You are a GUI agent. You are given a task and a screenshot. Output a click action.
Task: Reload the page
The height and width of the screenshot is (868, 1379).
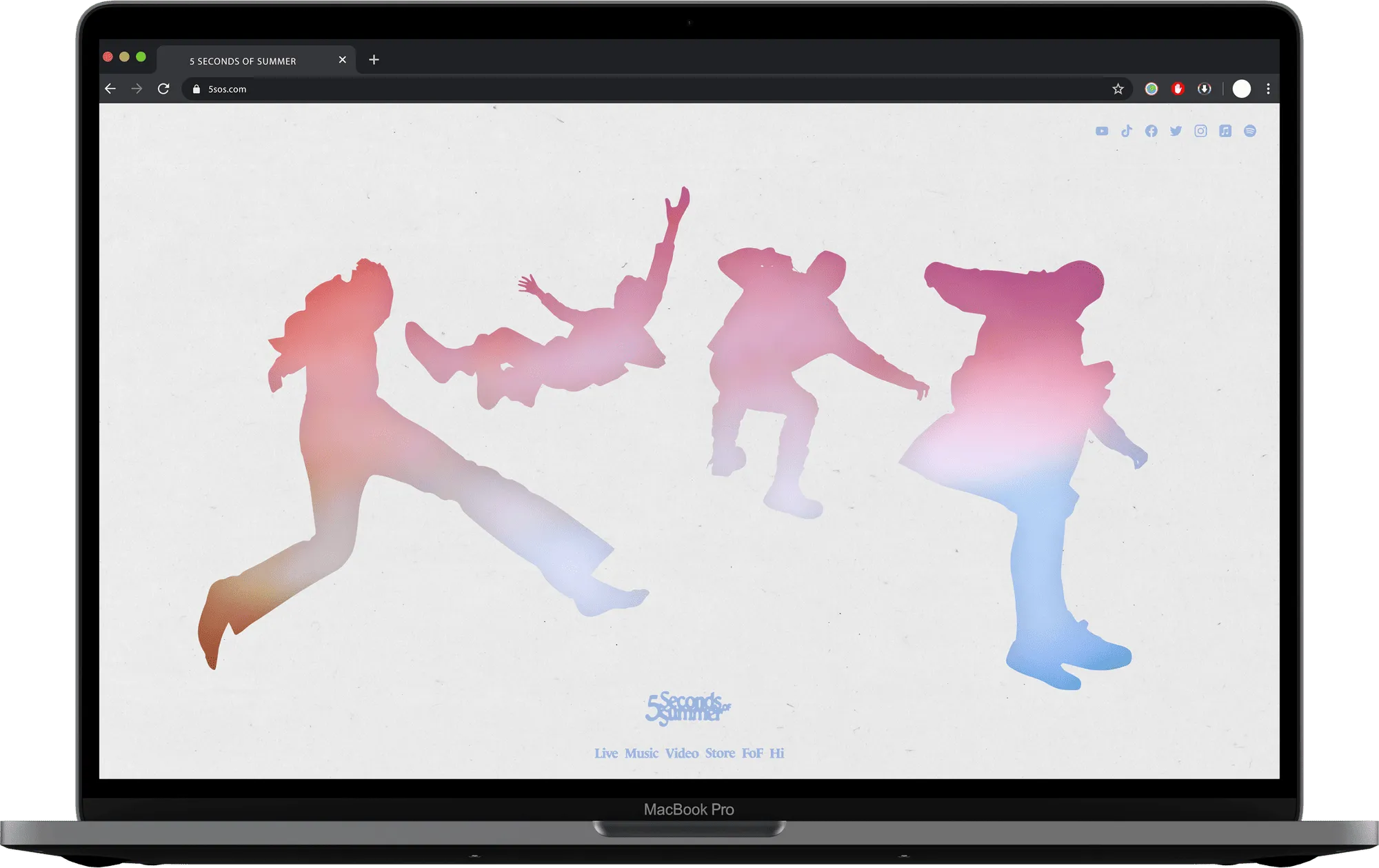coord(163,89)
